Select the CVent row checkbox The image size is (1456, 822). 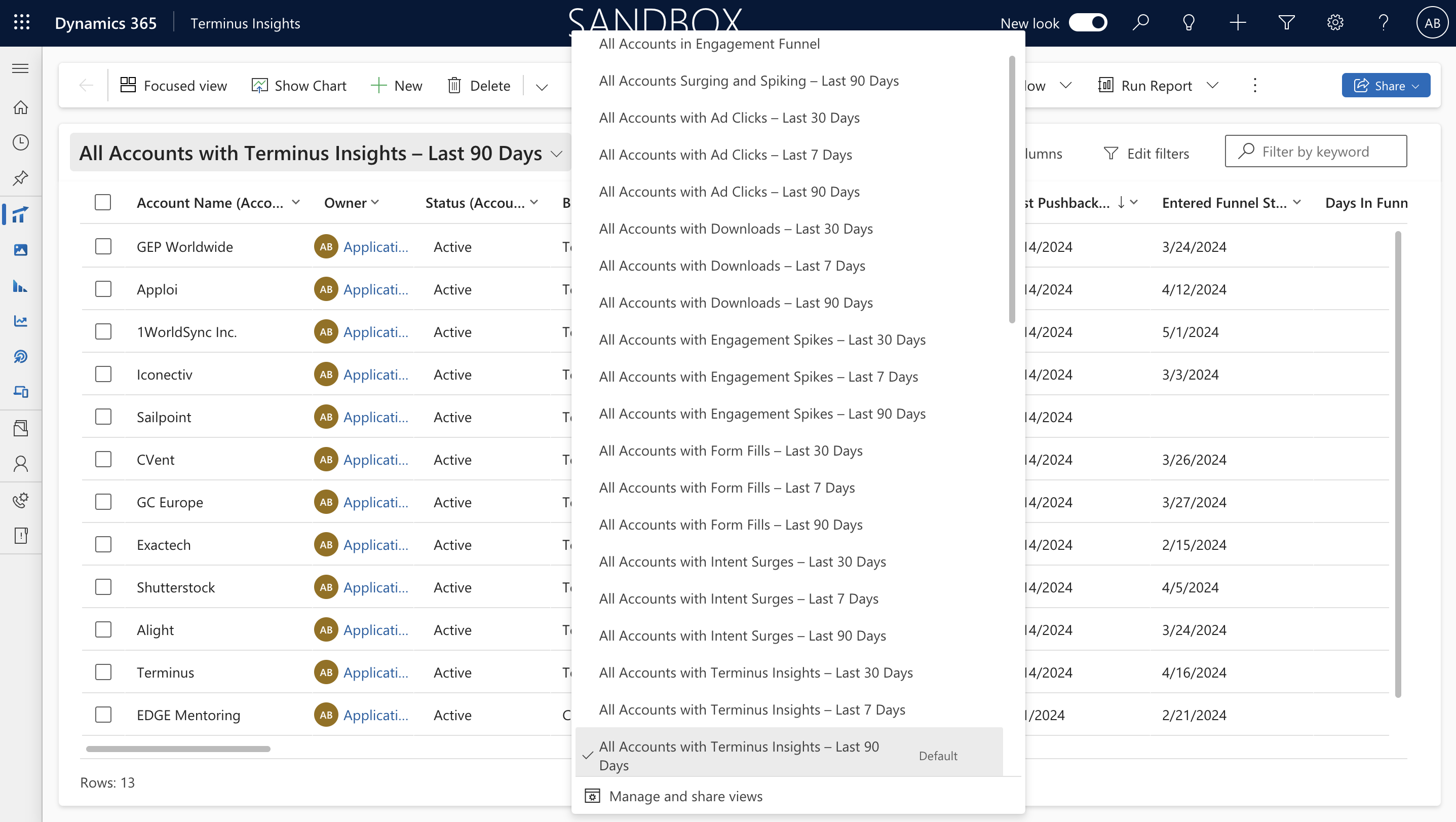103,459
